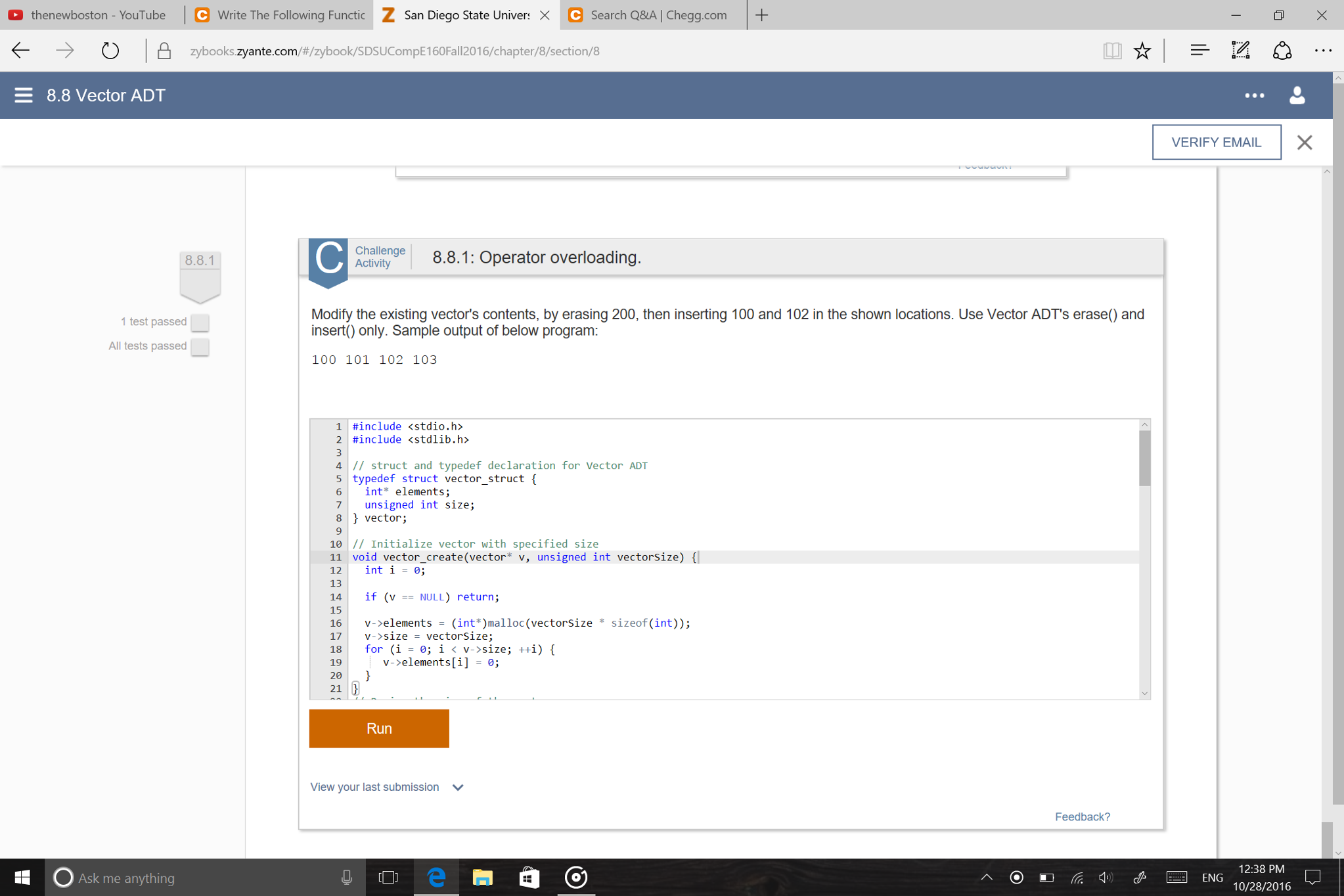This screenshot has width=1344, height=896.
Task: Open the zyBooks navigation hamburger menu
Action: pyautogui.click(x=22, y=95)
